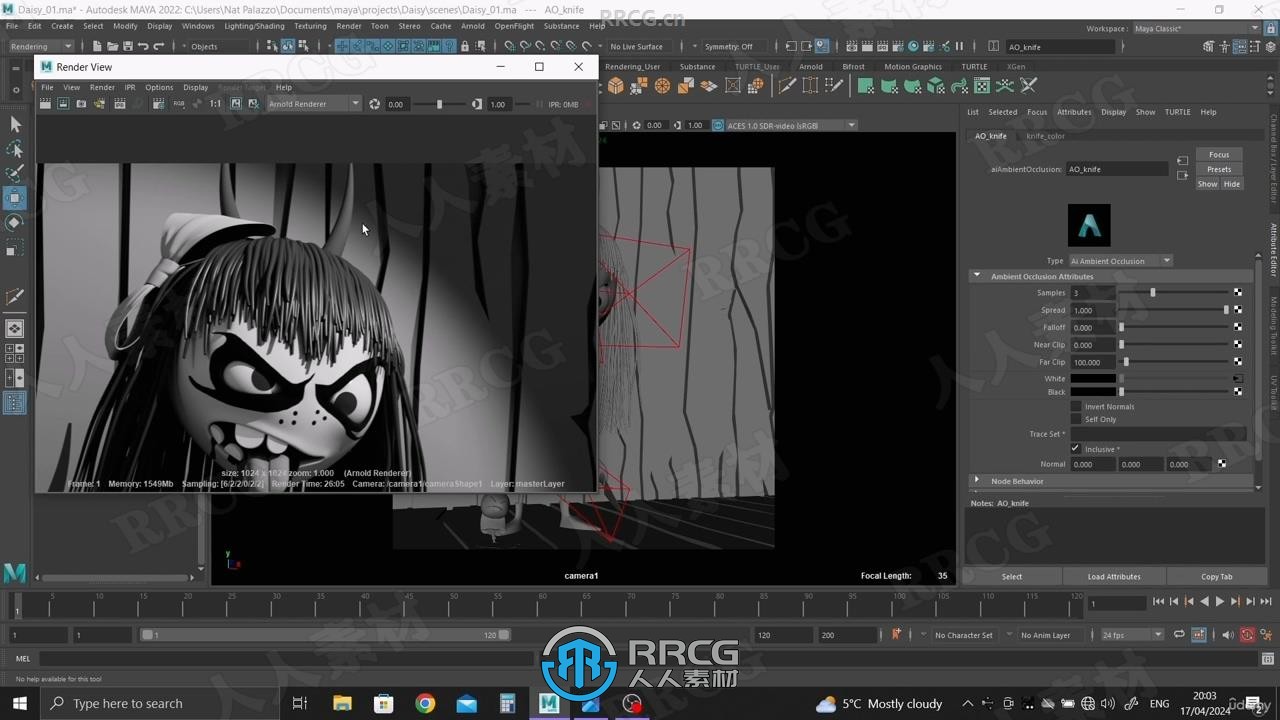Activate the Lasso select tool

click(x=15, y=149)
